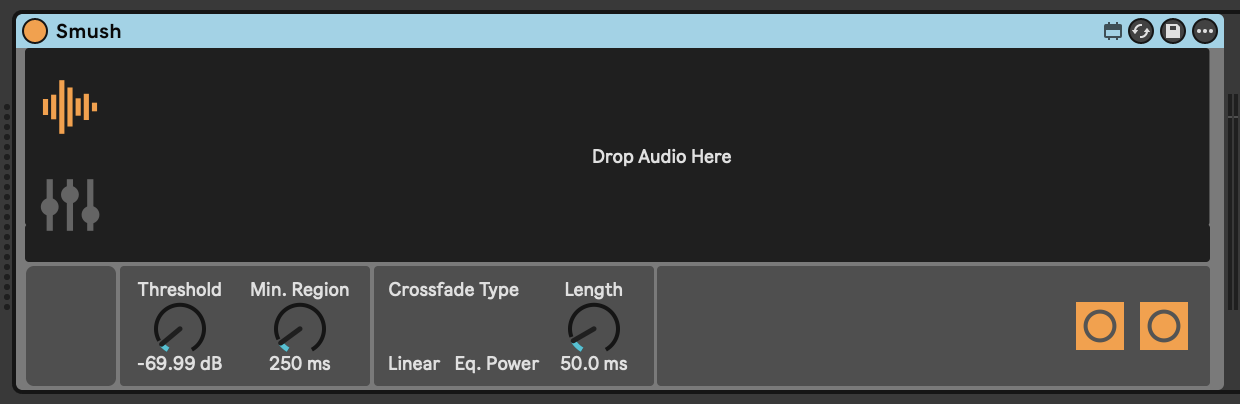Click the left orange circle button

pyautogui.click(x=1100, y=326)
